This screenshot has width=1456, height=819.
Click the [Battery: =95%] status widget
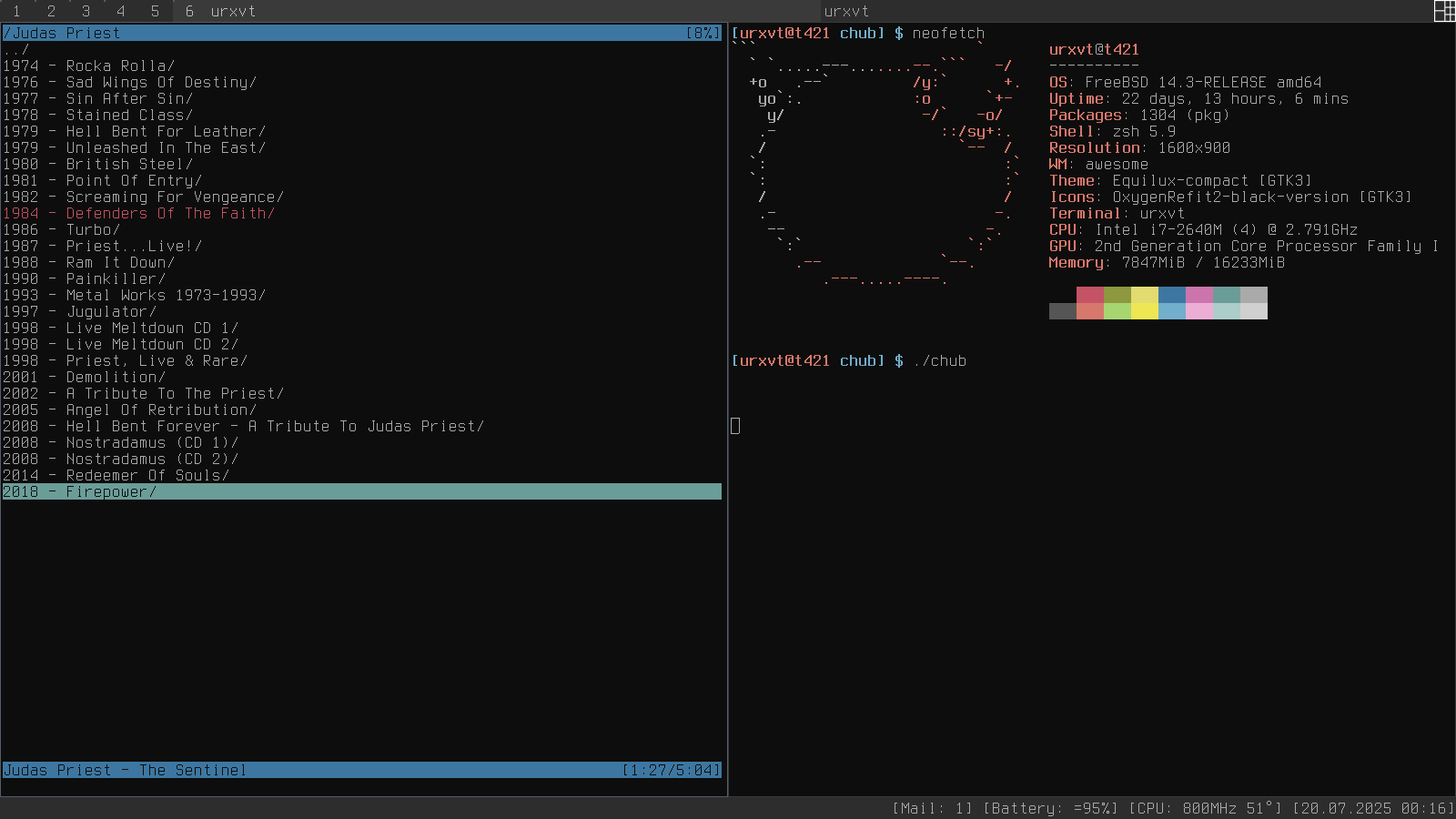tap(1051, 808)
